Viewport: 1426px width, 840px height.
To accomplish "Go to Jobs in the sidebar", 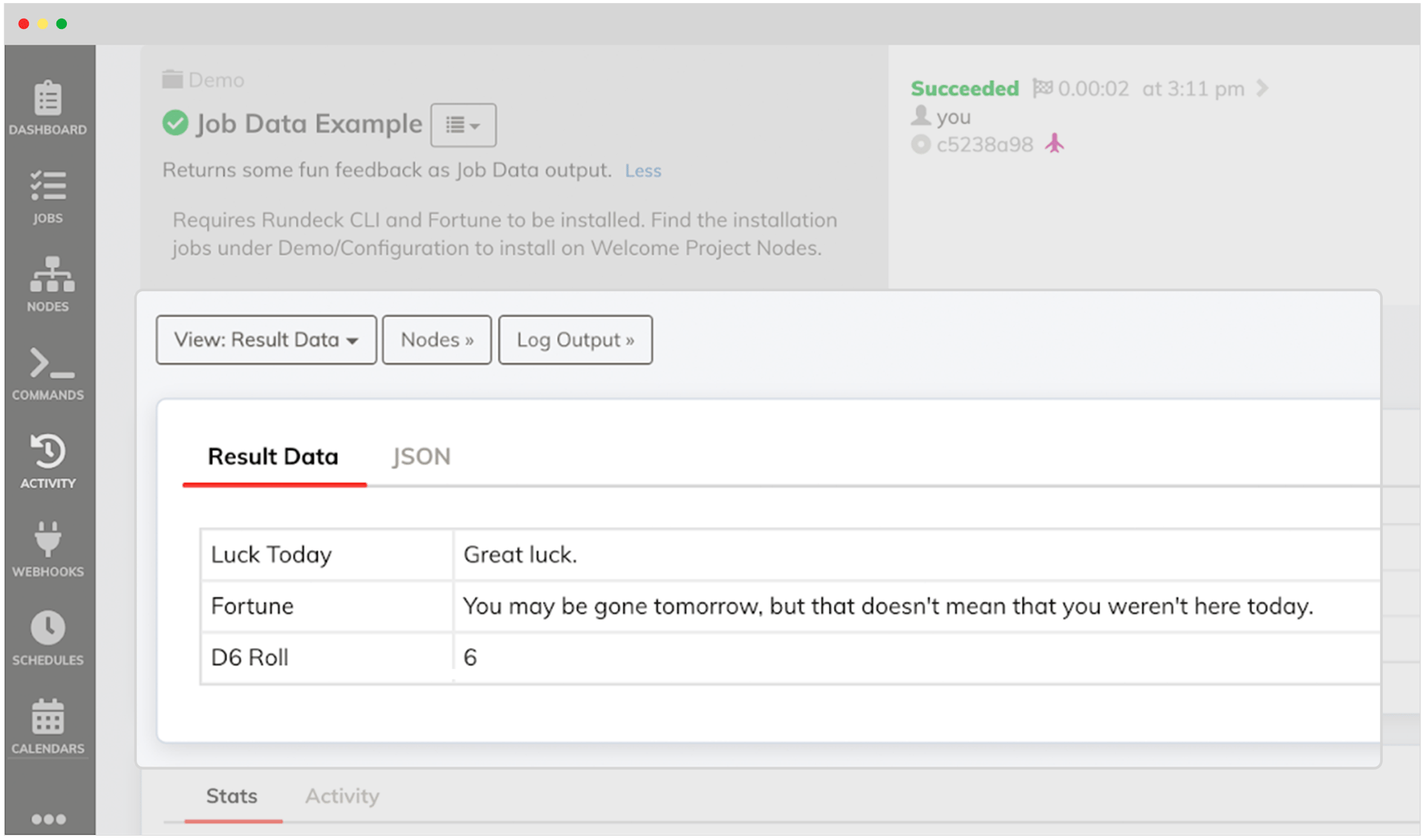I will tap(48, 196).
